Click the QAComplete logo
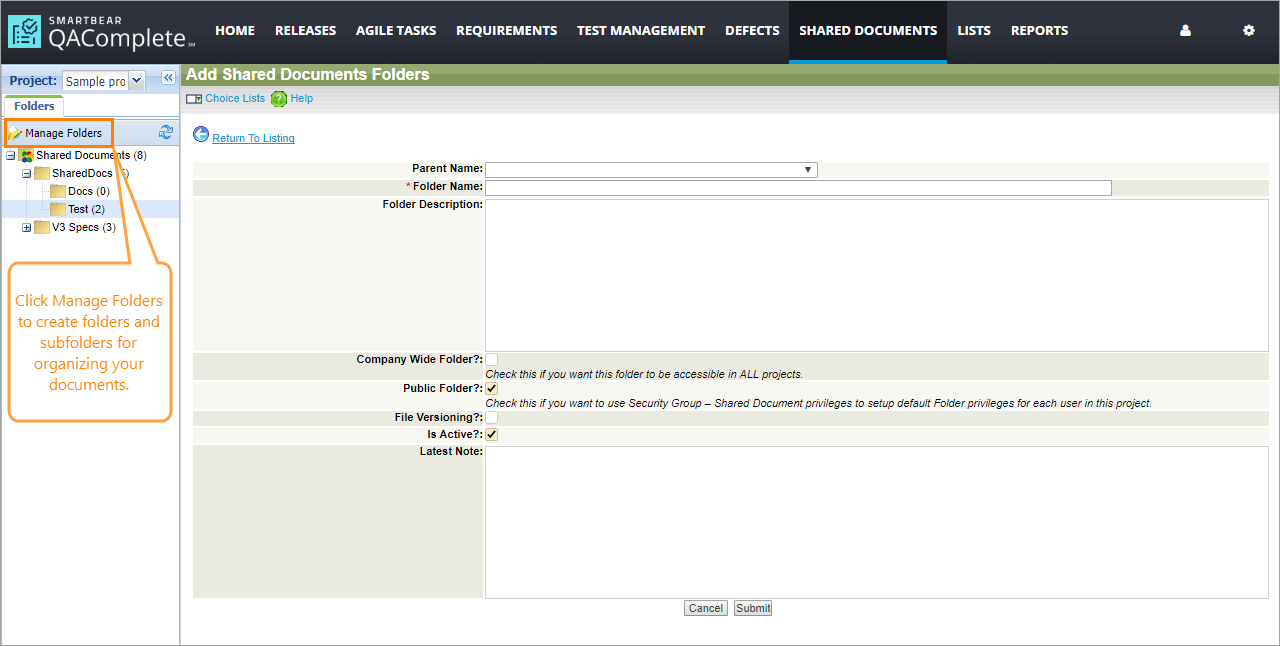This screenshot has width=1280, height=646. (x=101, y=32)
